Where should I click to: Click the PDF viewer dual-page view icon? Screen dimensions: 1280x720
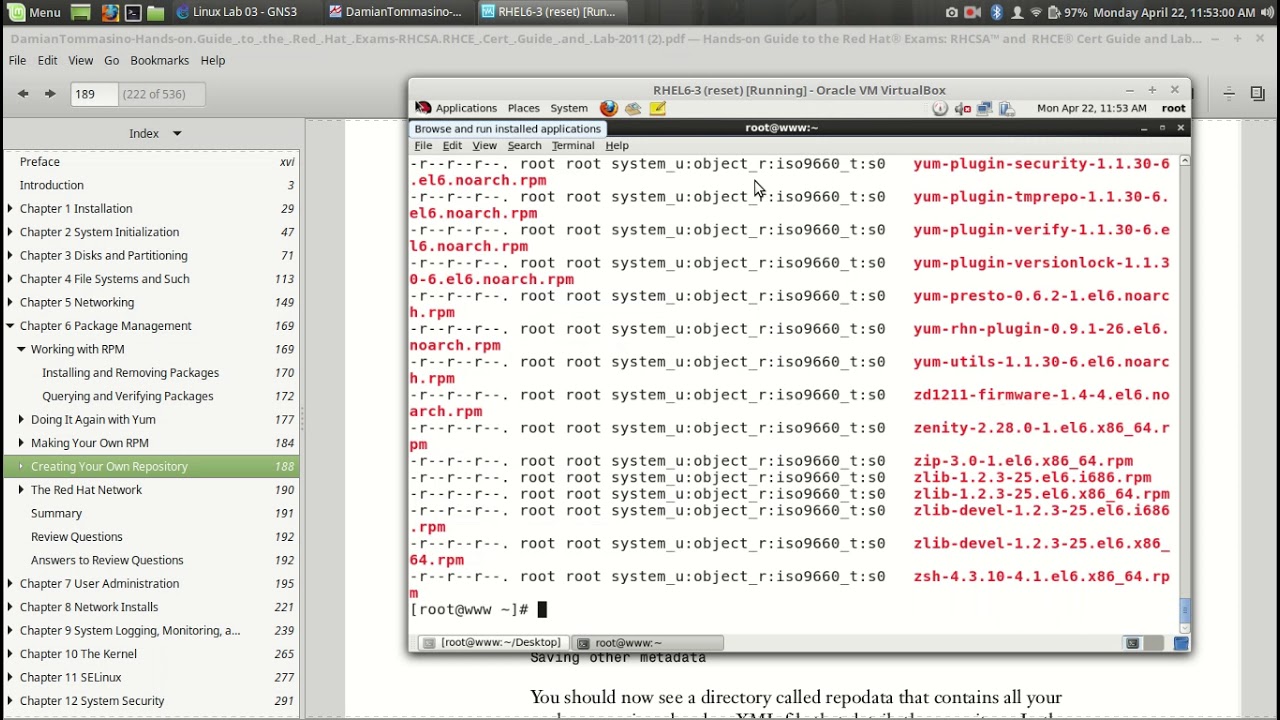[x=1258, y=94]
